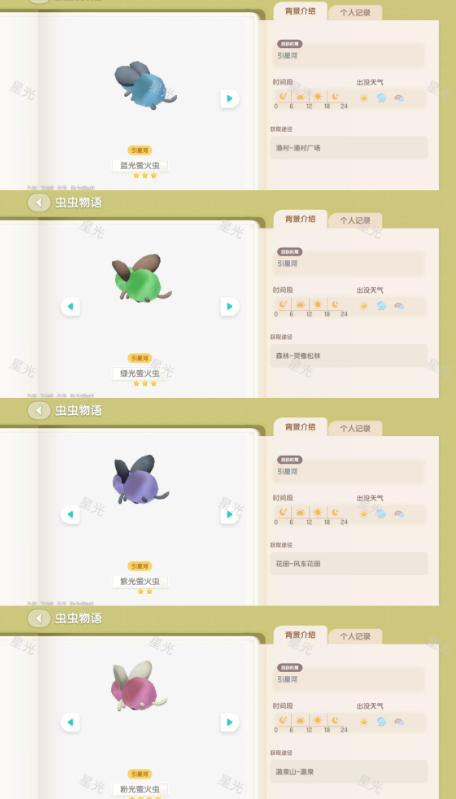Select sunny weather icon for 粉光萤火虫
The image size is (456, 799).
pos(364,722)
